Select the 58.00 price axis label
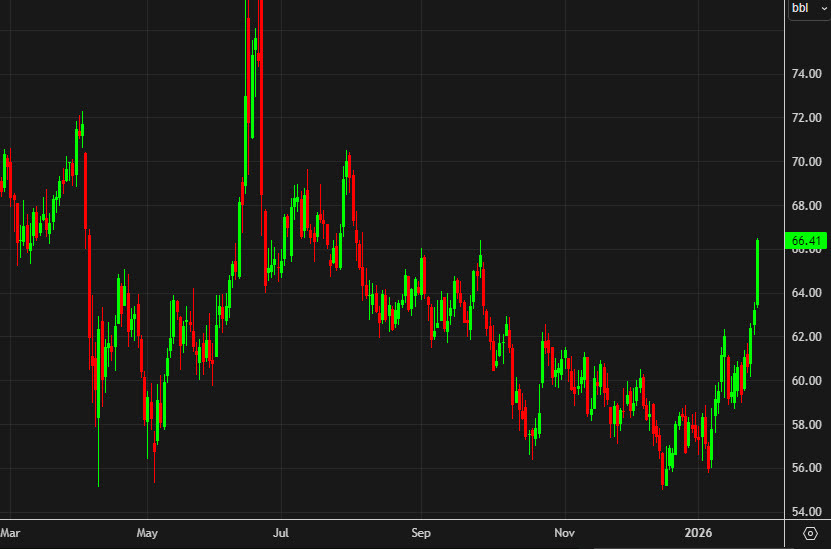The height and width of the screenshot is (549, 831). click(806, 425)
